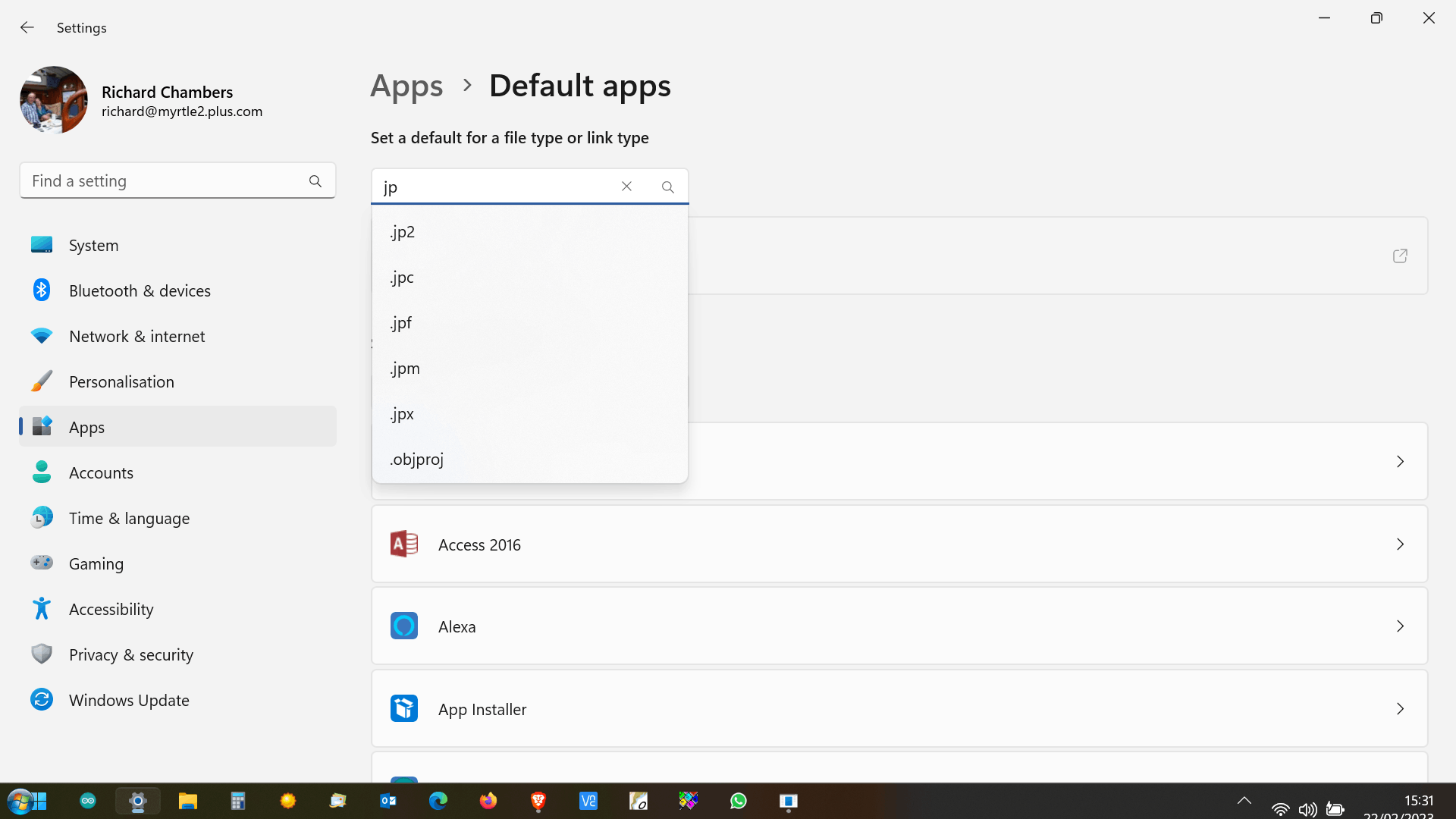The height and width of the screenshot is (819, 1456).
Task: Click the Find a setting search box
Action: pyautogui.click(x=177, y=180)
